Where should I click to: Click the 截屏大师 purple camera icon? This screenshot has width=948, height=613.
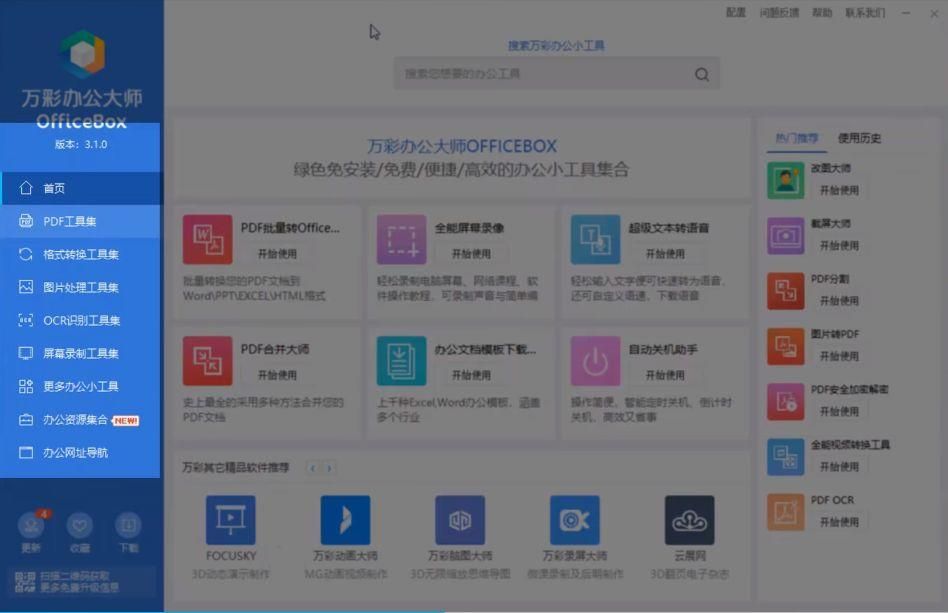785,236
